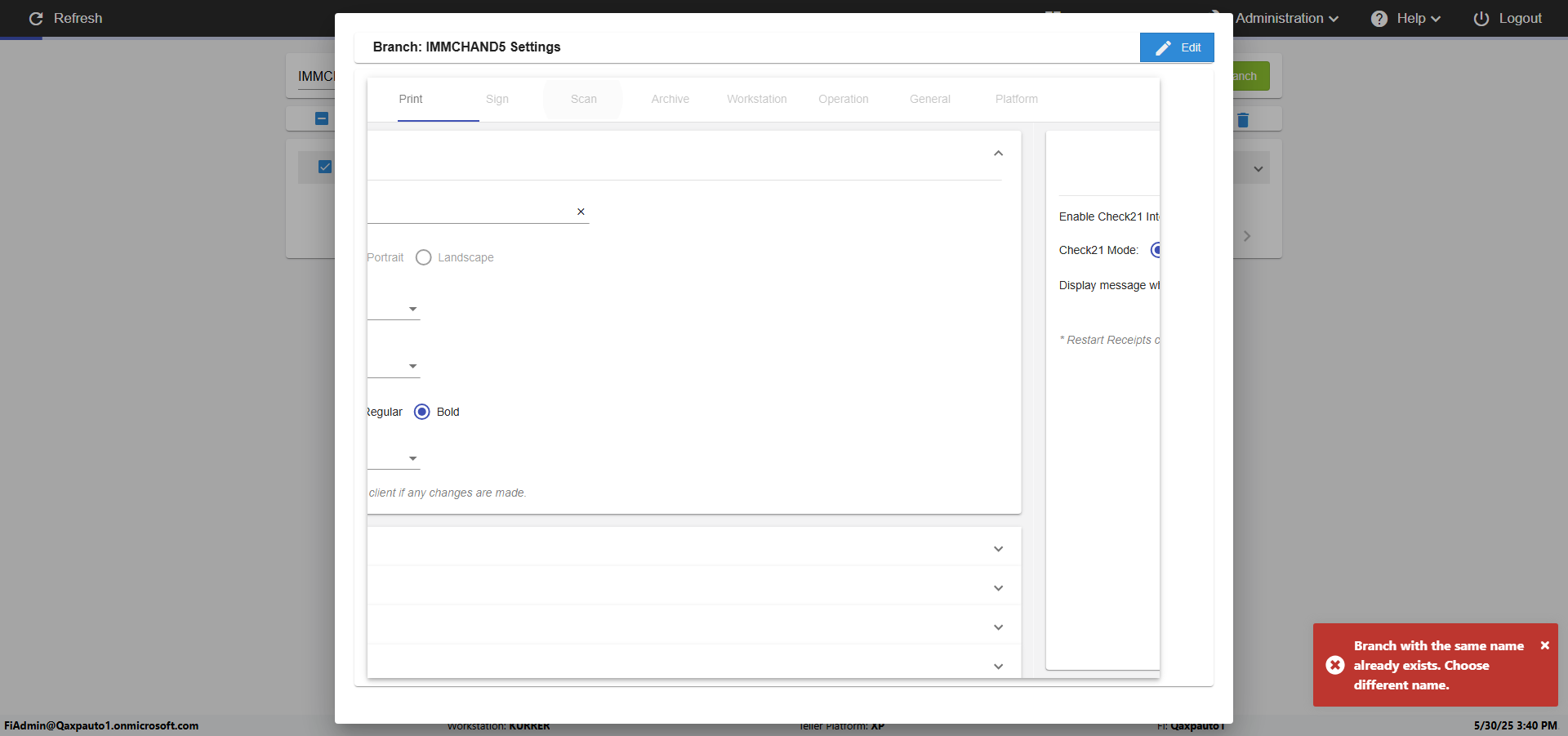The width and height of the screenshot is (1568, 736).
Task: Click the text input field beside X
Action: (470, 212)
